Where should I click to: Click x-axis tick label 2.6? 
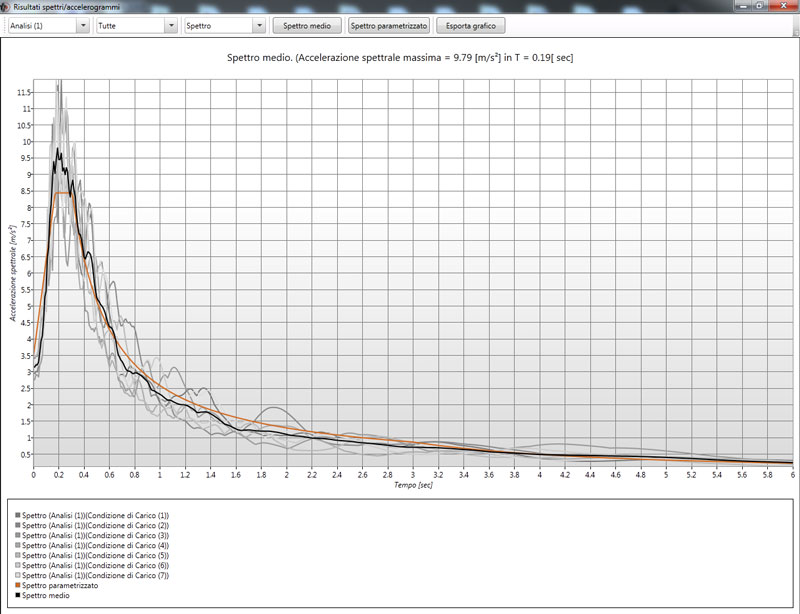pyautogui.click(x=362, y=475)
